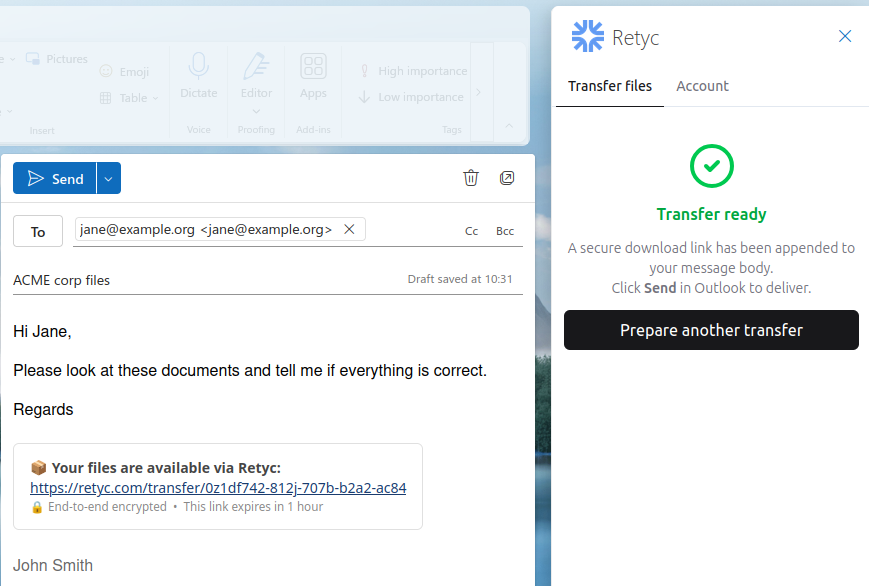Open the Table insert dropdown

129,98
